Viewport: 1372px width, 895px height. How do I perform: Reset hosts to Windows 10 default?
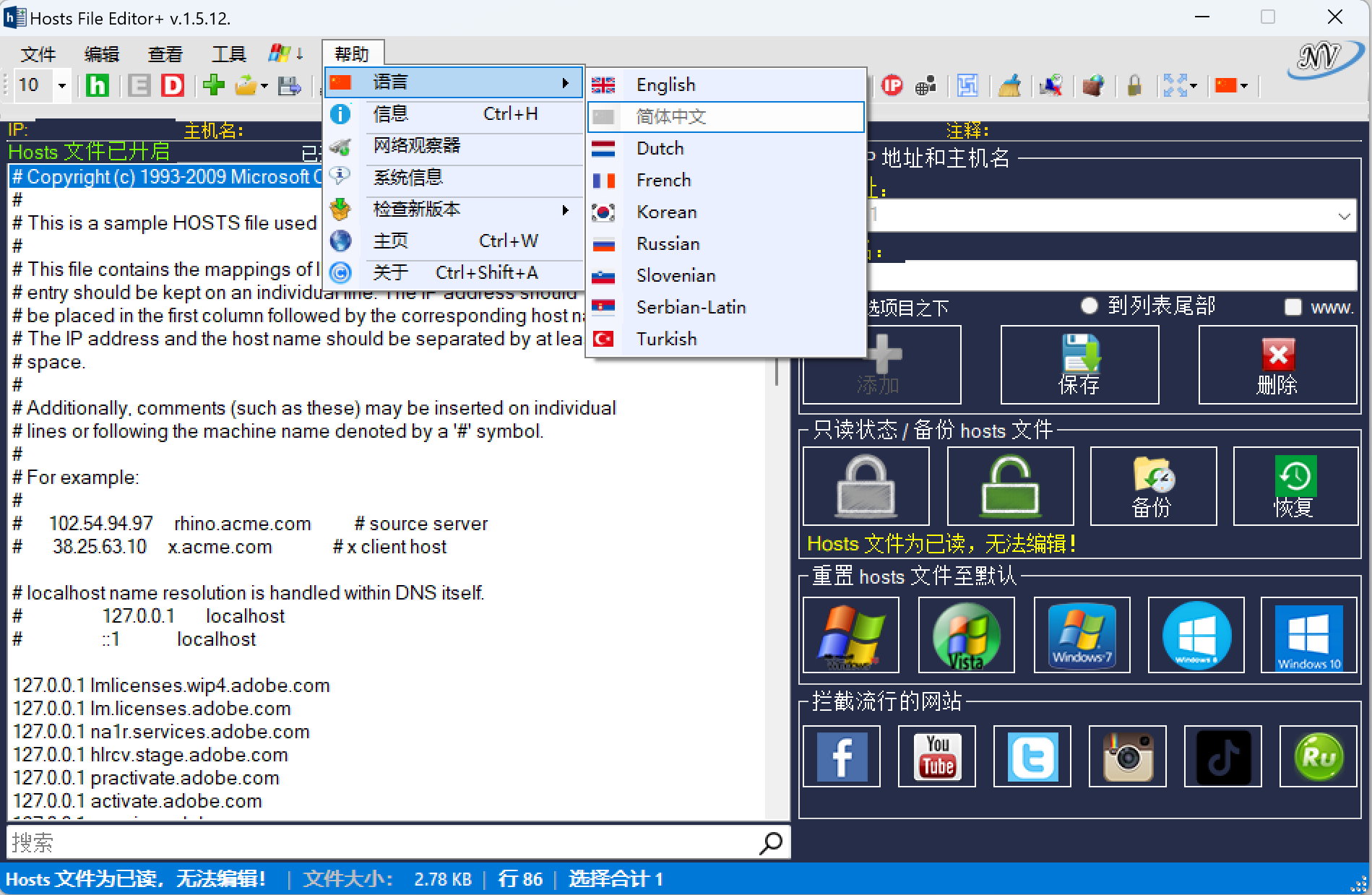[x=1309, y=635]
